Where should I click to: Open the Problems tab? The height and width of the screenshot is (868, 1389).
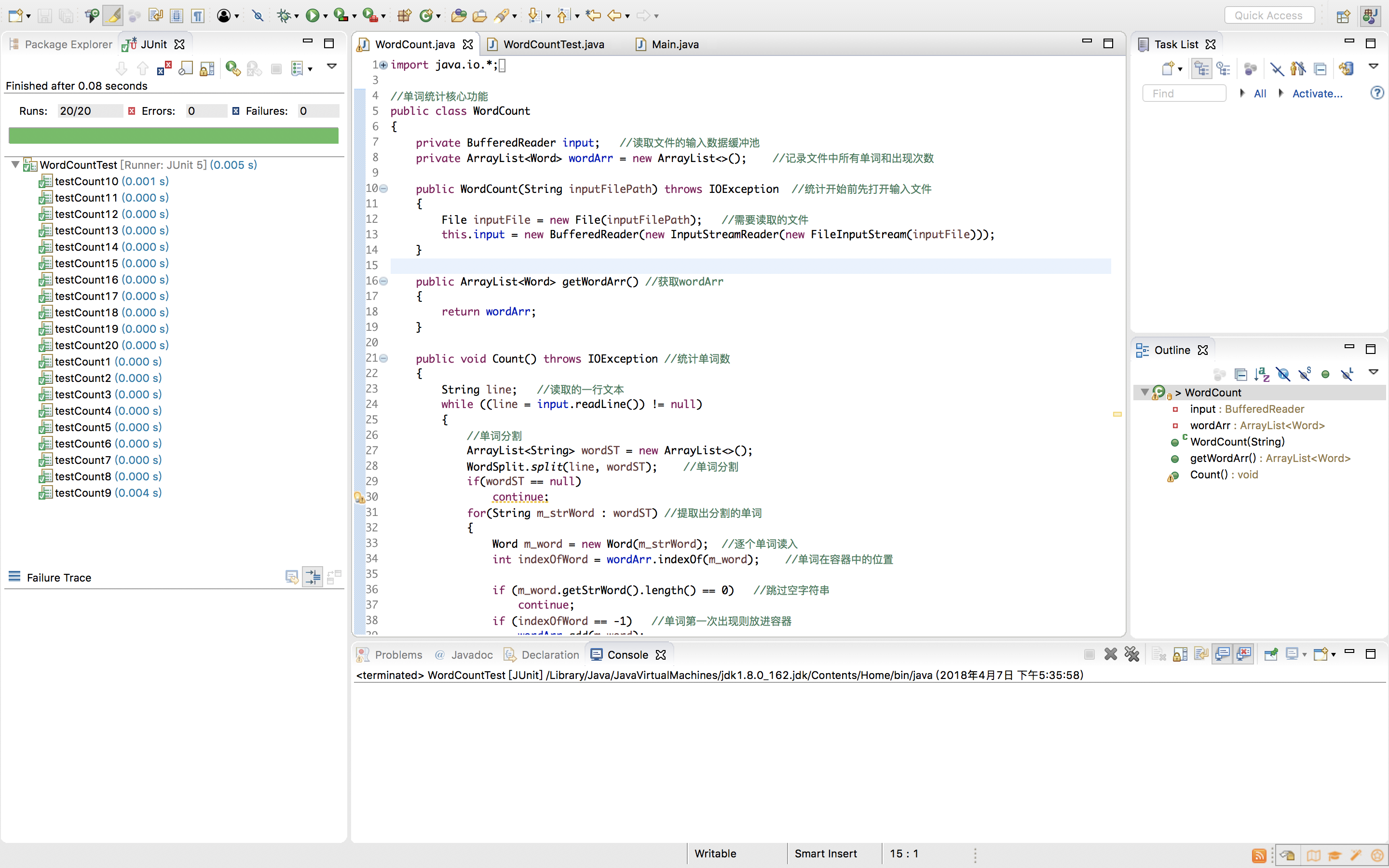point(398,654)
